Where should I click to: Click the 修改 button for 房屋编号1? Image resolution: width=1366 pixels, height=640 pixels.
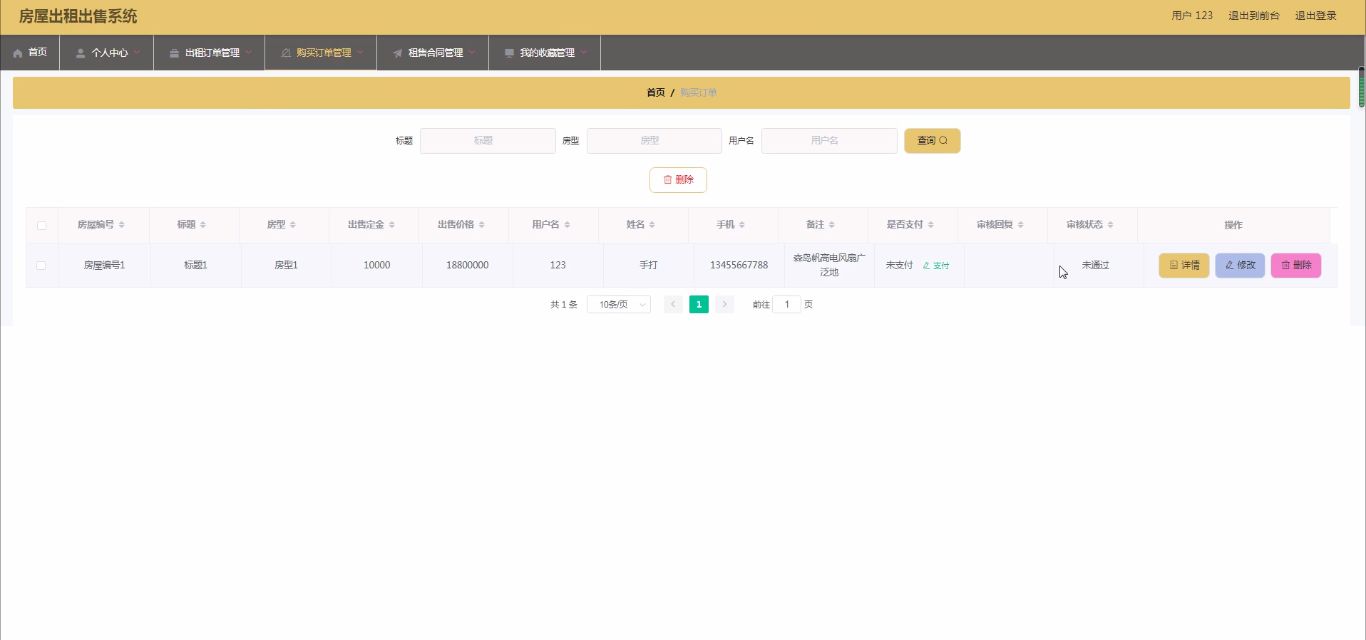1240,266
